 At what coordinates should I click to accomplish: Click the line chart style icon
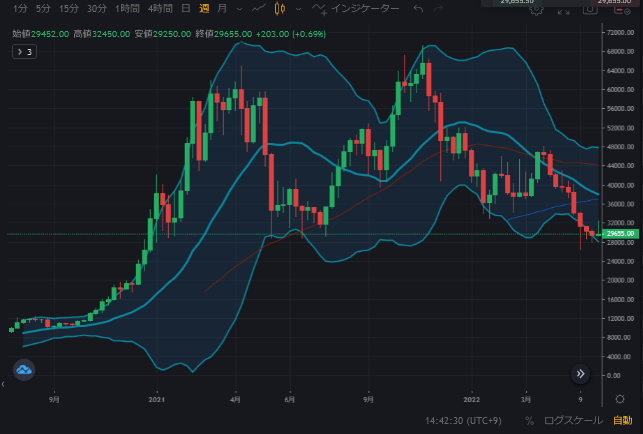pos(259,9)
